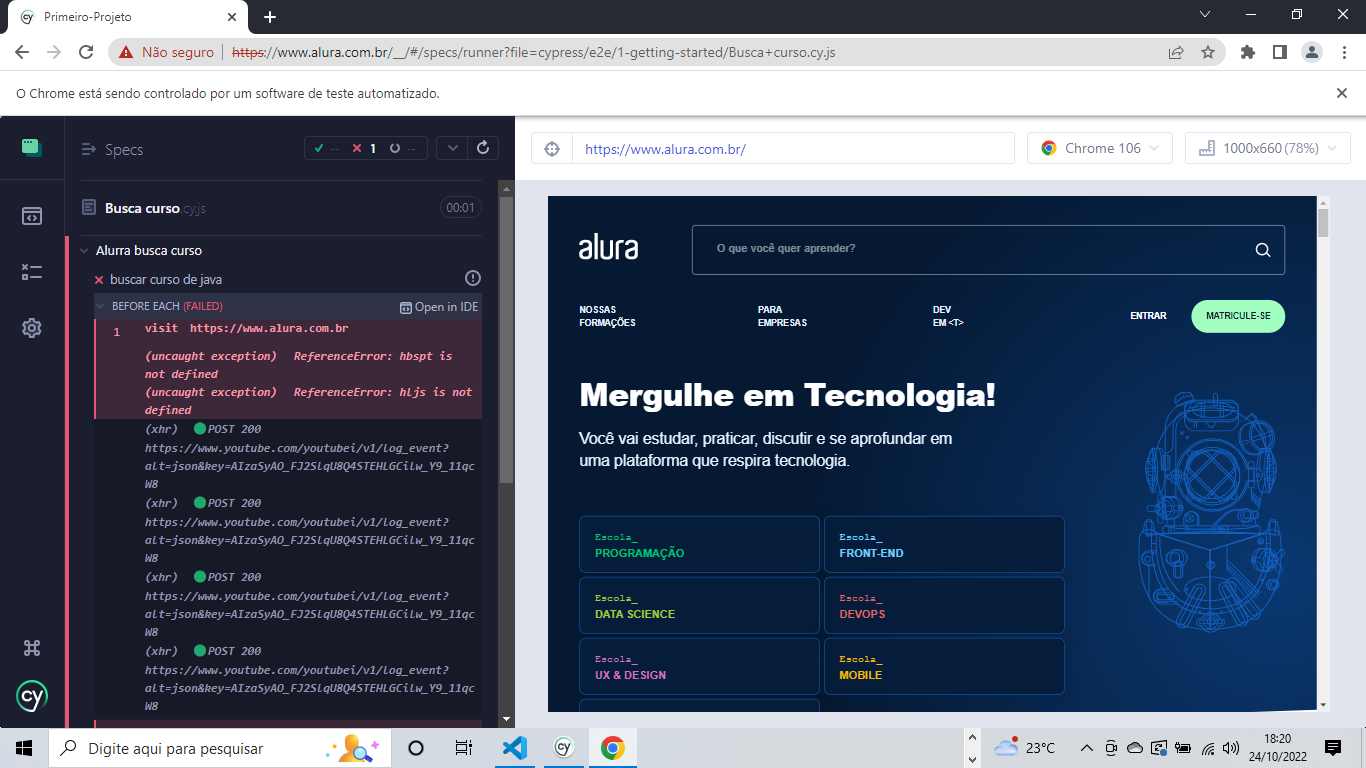
Task: Open Visual Studio Code from taskbar
Action: pos(514,747)
